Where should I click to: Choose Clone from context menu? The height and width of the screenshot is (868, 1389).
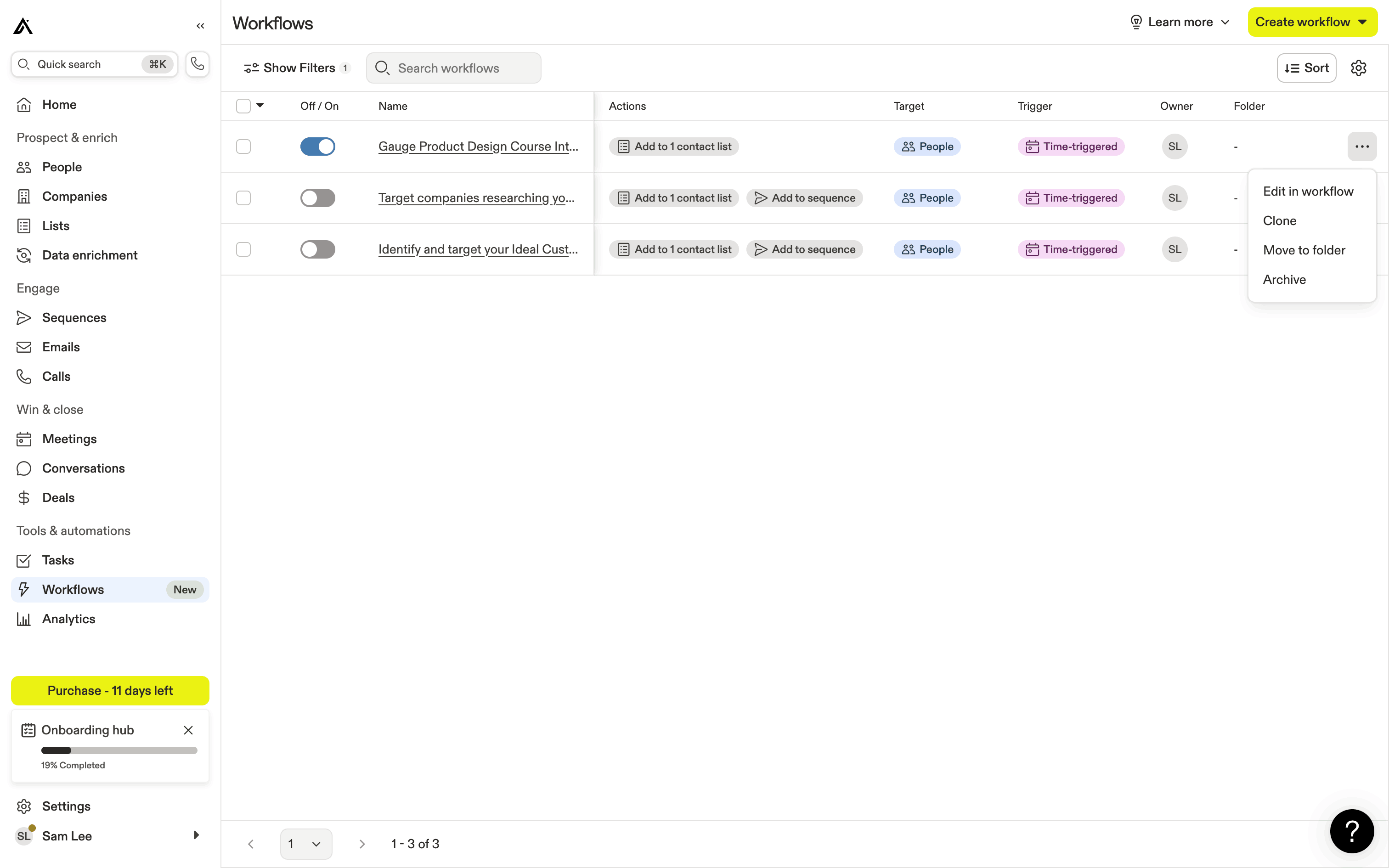(x=1279, y=221)
